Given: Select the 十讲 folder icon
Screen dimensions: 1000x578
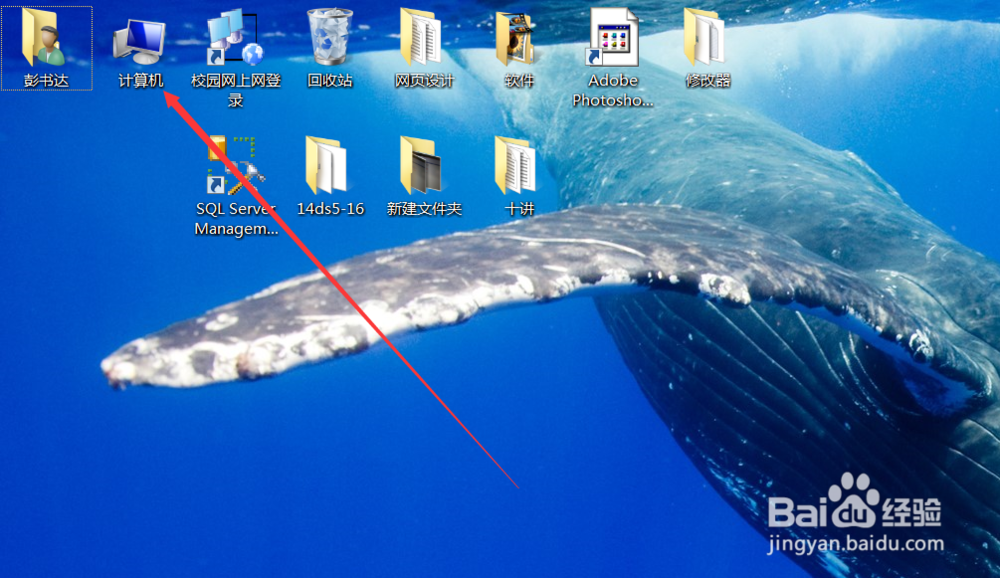Looking at the screenshot, I should click(x=515, y=165).
